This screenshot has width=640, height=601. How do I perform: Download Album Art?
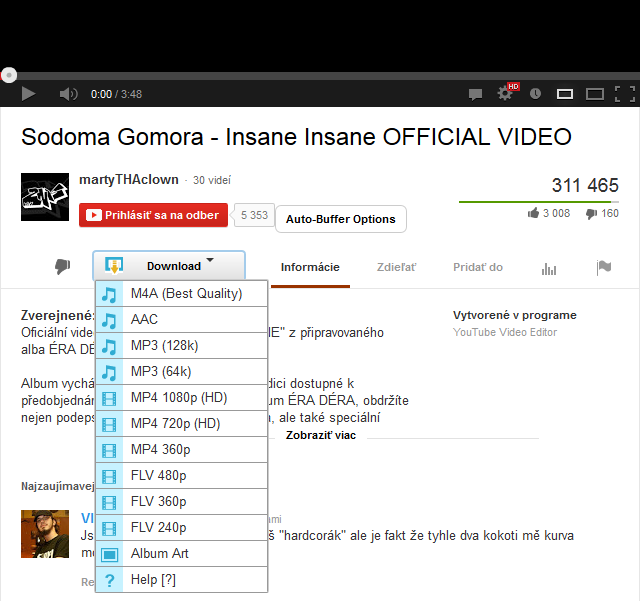click(x=182, y=554)
